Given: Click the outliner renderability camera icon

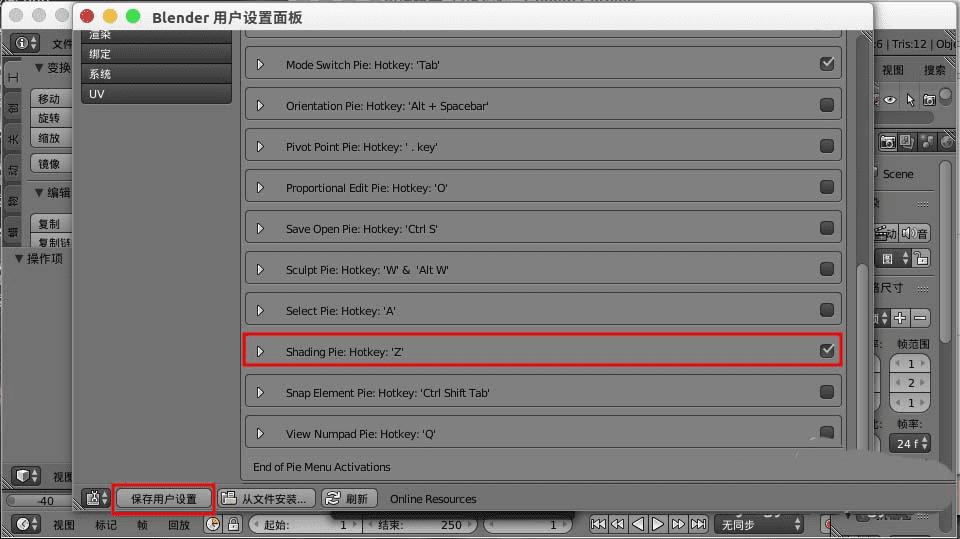Looking at the screenshot, I should [929, 100].
